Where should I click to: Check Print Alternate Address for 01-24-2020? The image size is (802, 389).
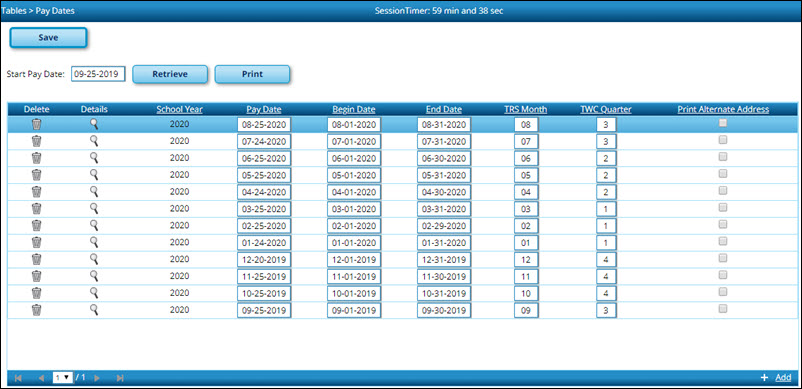point(723,241)
